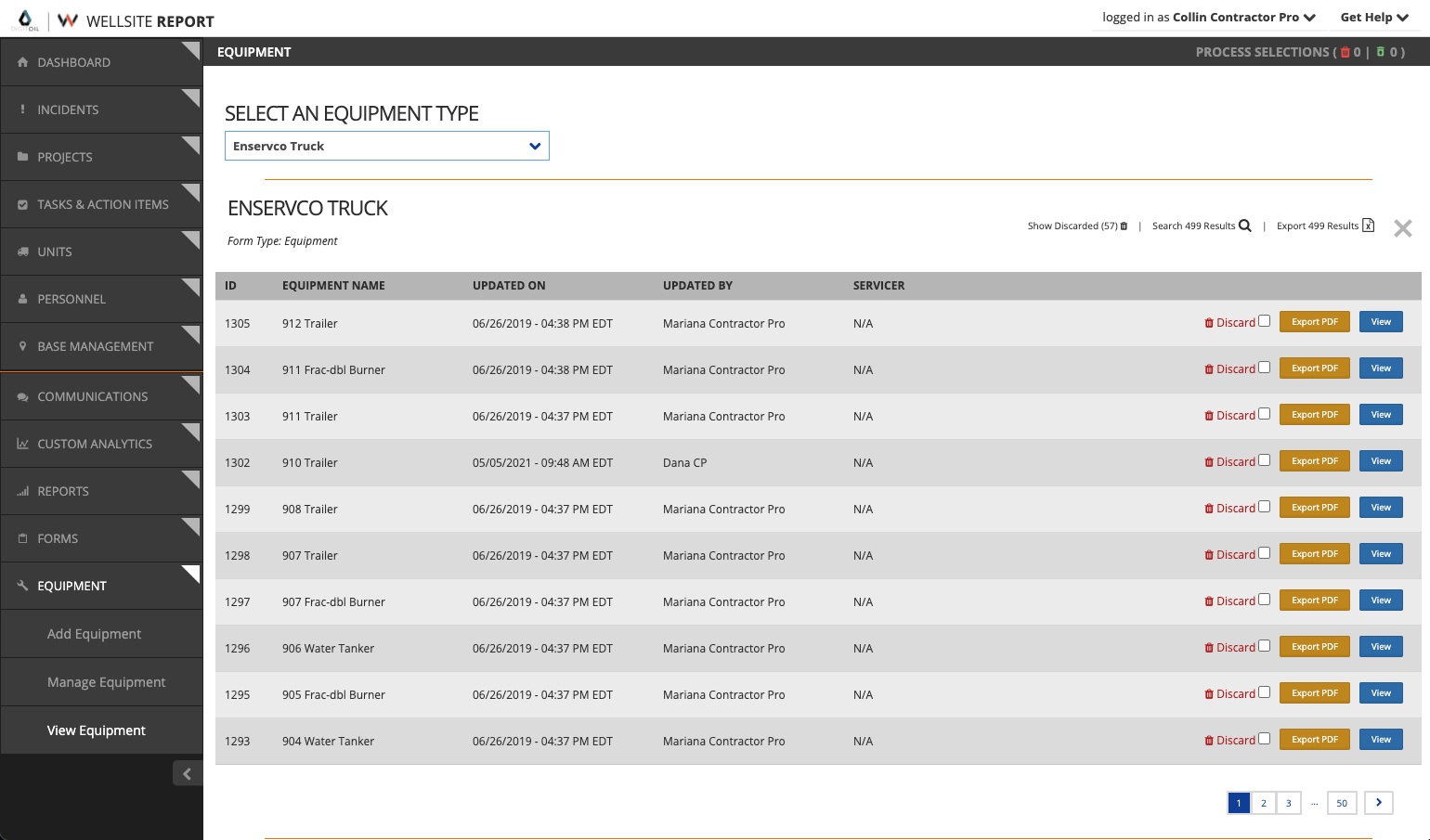
Task: Go to page 3
Action: [x=1288, y=803]
